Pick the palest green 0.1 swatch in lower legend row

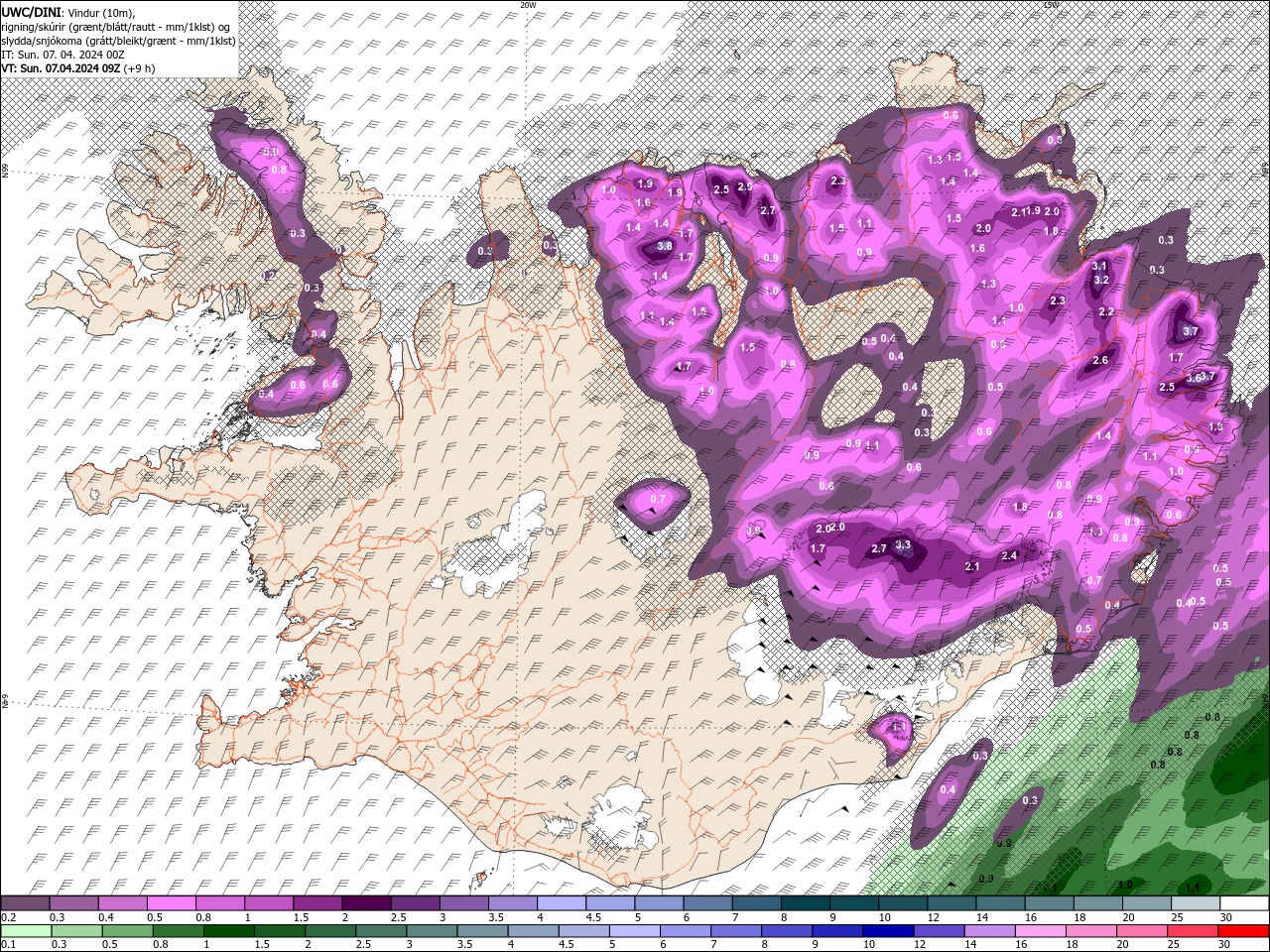tap(26, 931)
